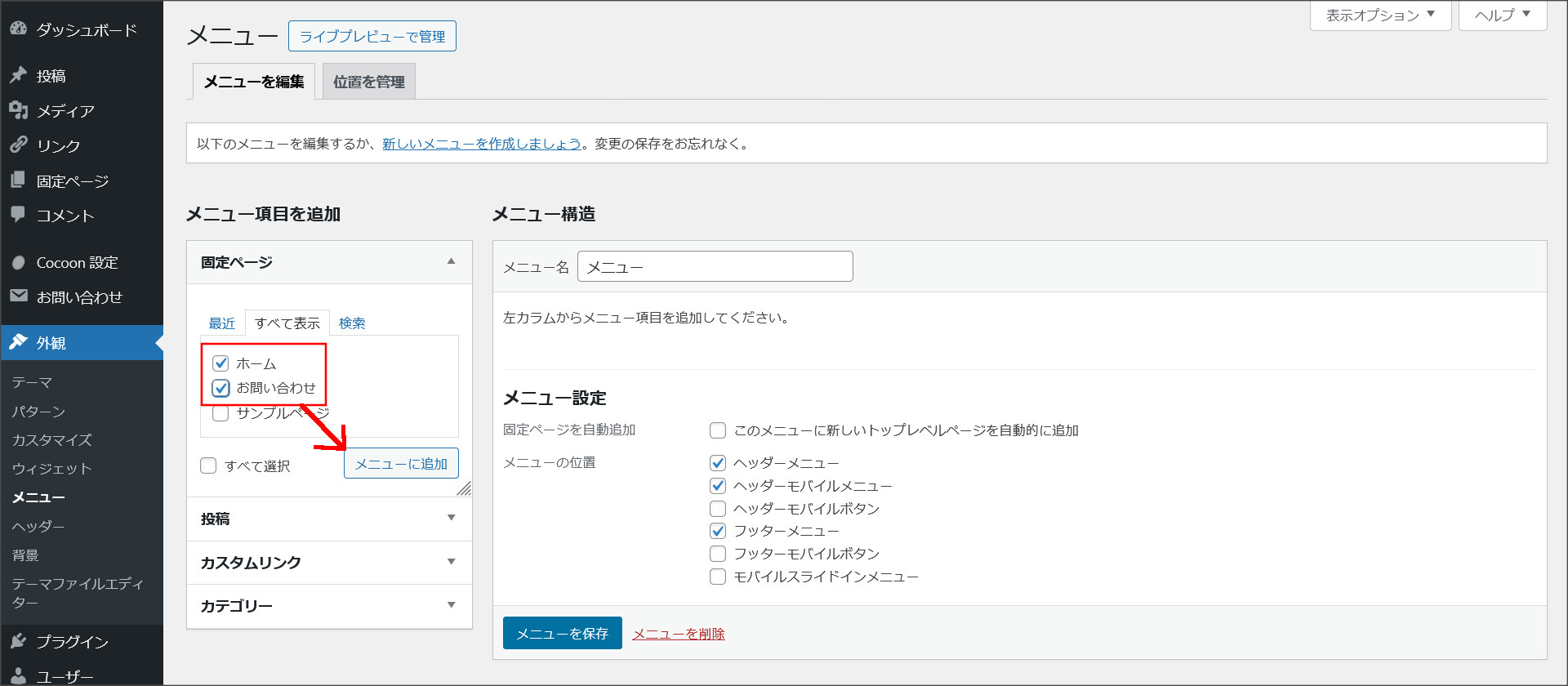This screenshot has width=1568, height=686.
Task: Expand the カテゴリー accordion section
Action: (329, 606)
